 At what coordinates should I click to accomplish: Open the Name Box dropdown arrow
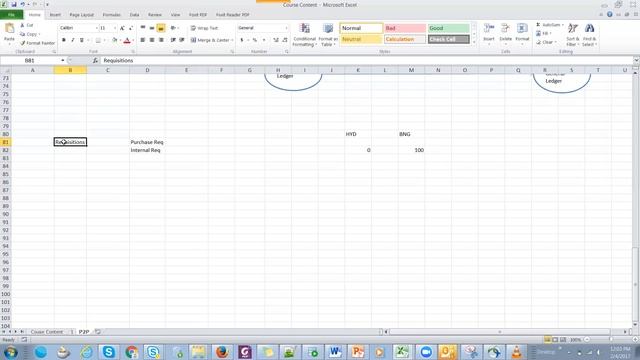click(63, 60)
